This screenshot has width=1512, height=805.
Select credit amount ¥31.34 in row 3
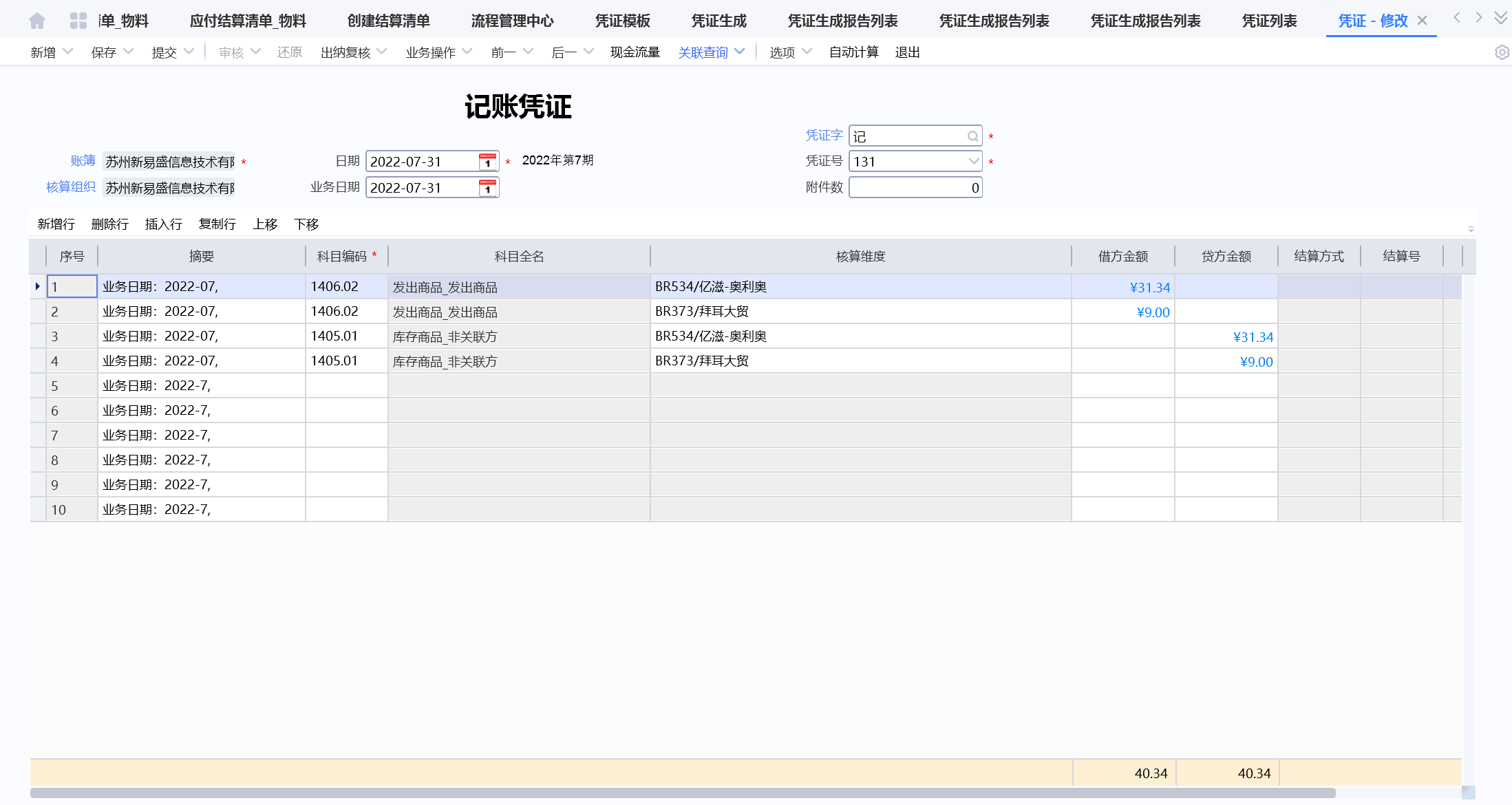coord(1253,337)
